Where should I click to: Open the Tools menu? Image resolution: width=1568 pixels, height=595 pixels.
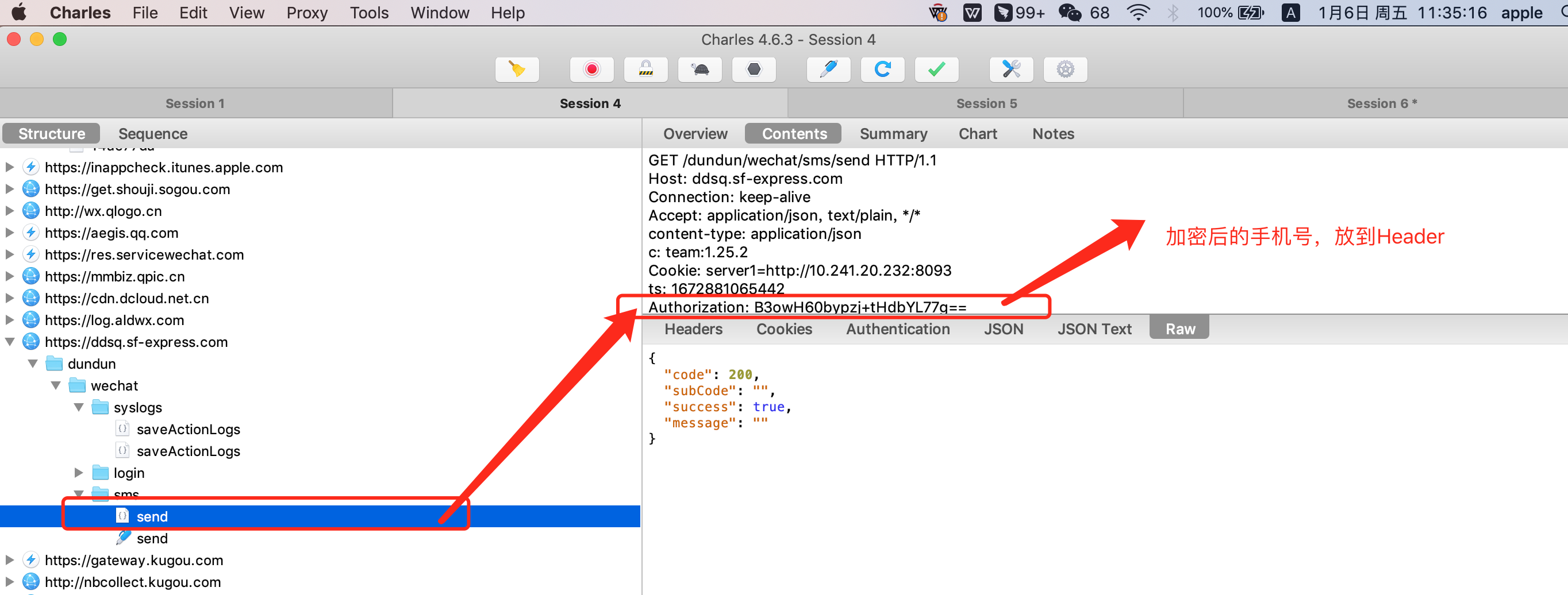pyautogui.click(x=369, y=13)
